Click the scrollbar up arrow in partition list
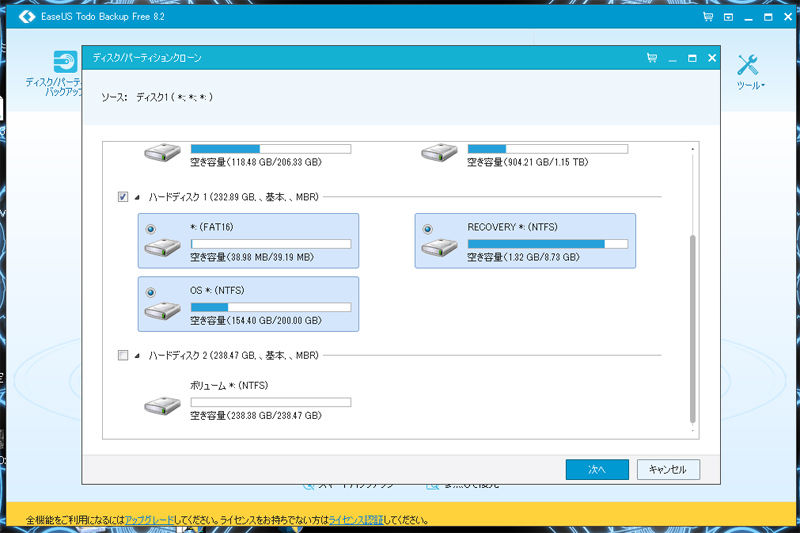800x533 pixels. [692, 149]
